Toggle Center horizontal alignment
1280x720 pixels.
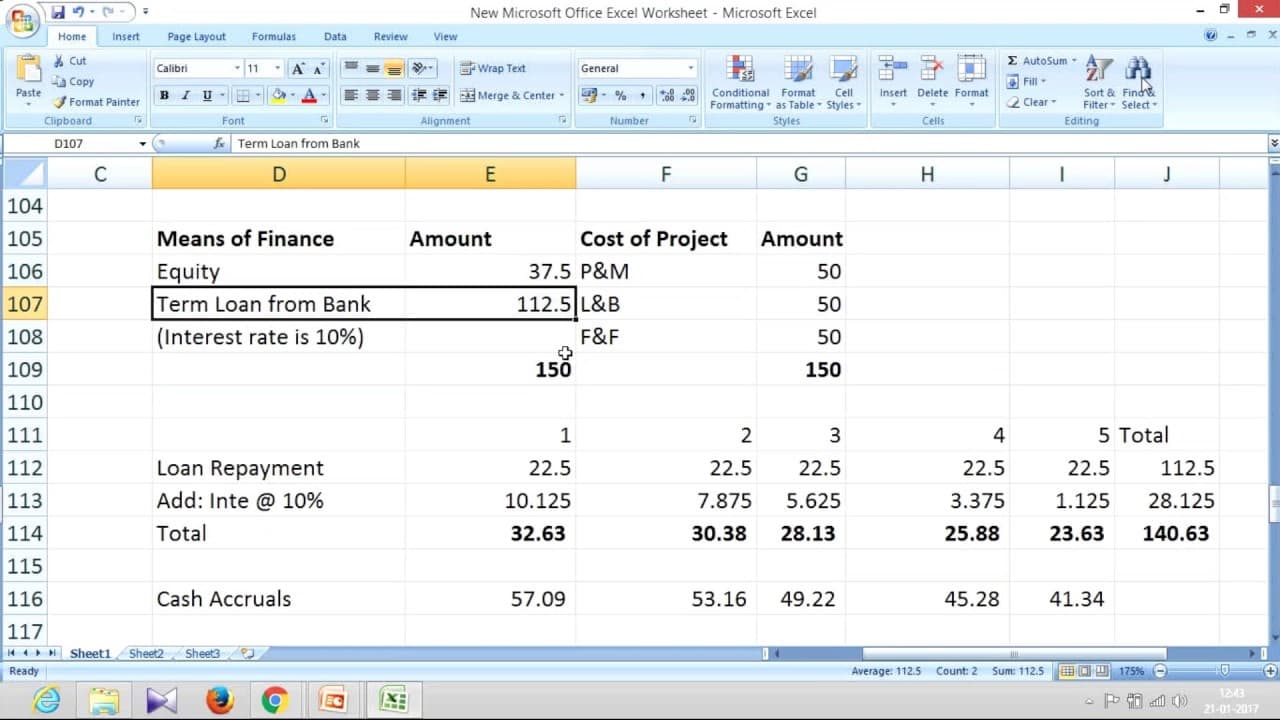click(x=372, y=96)
